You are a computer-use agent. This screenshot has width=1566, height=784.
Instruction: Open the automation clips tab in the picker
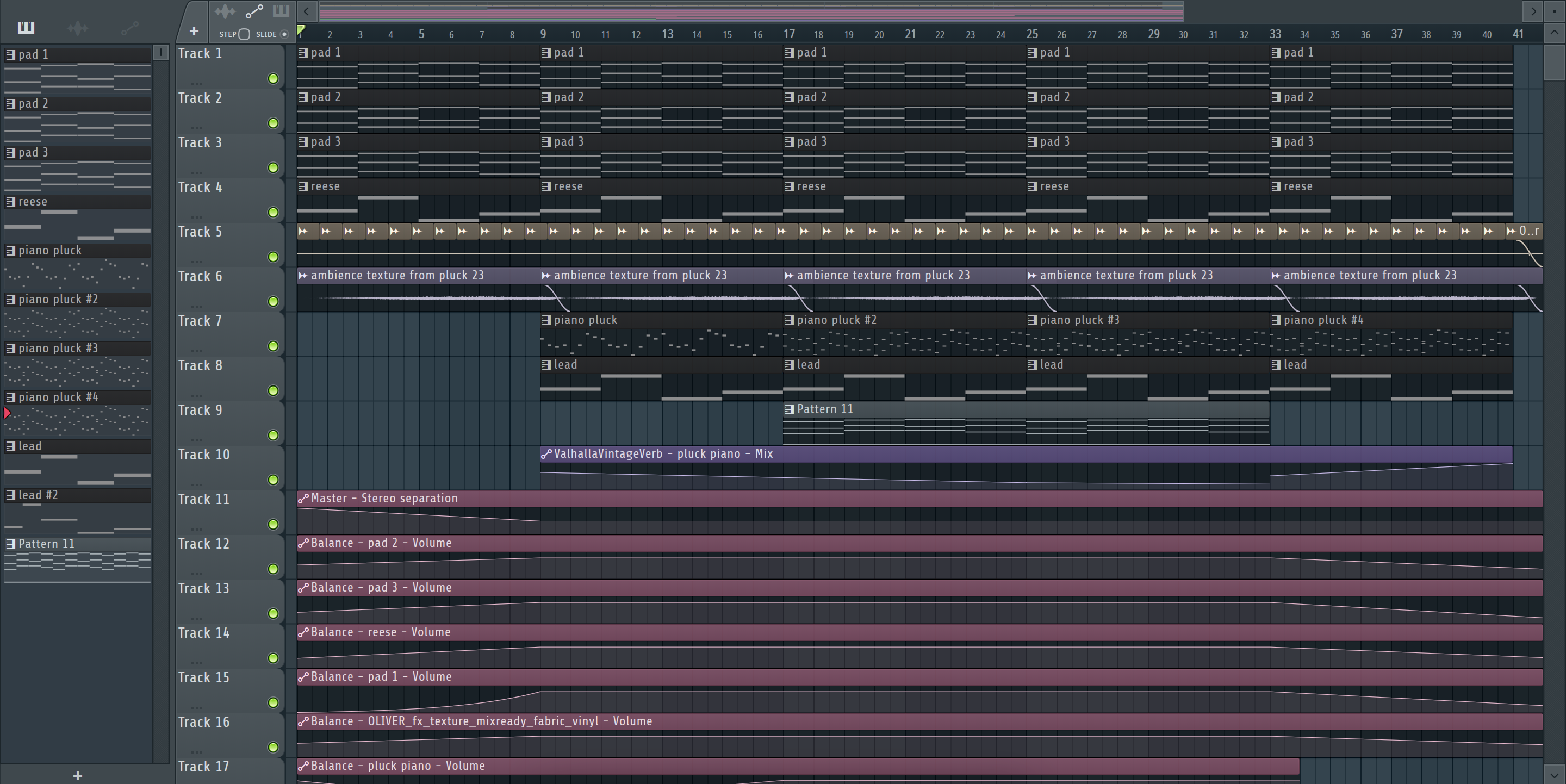pos(129,28)
